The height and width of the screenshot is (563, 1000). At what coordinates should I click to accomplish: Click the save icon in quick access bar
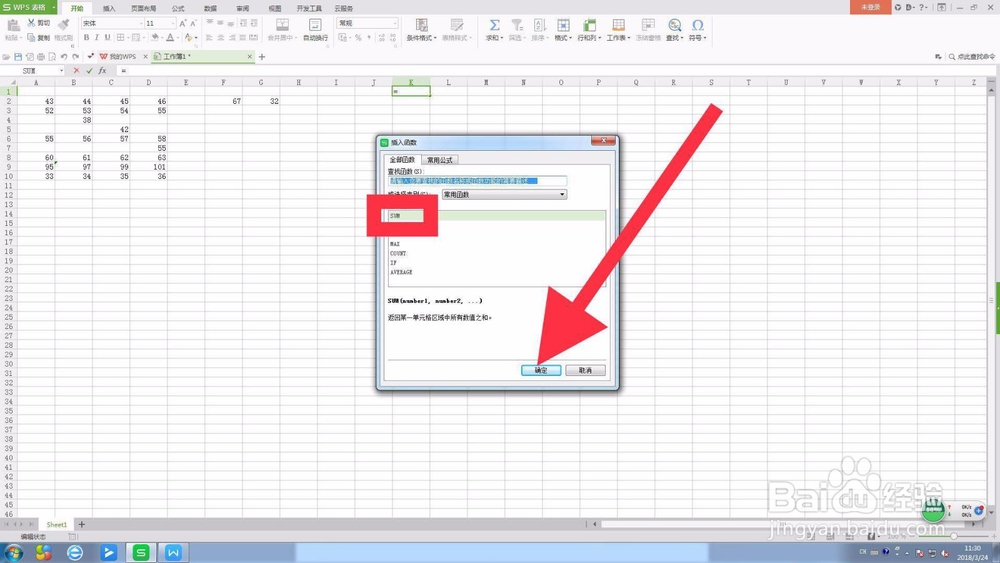18,57
